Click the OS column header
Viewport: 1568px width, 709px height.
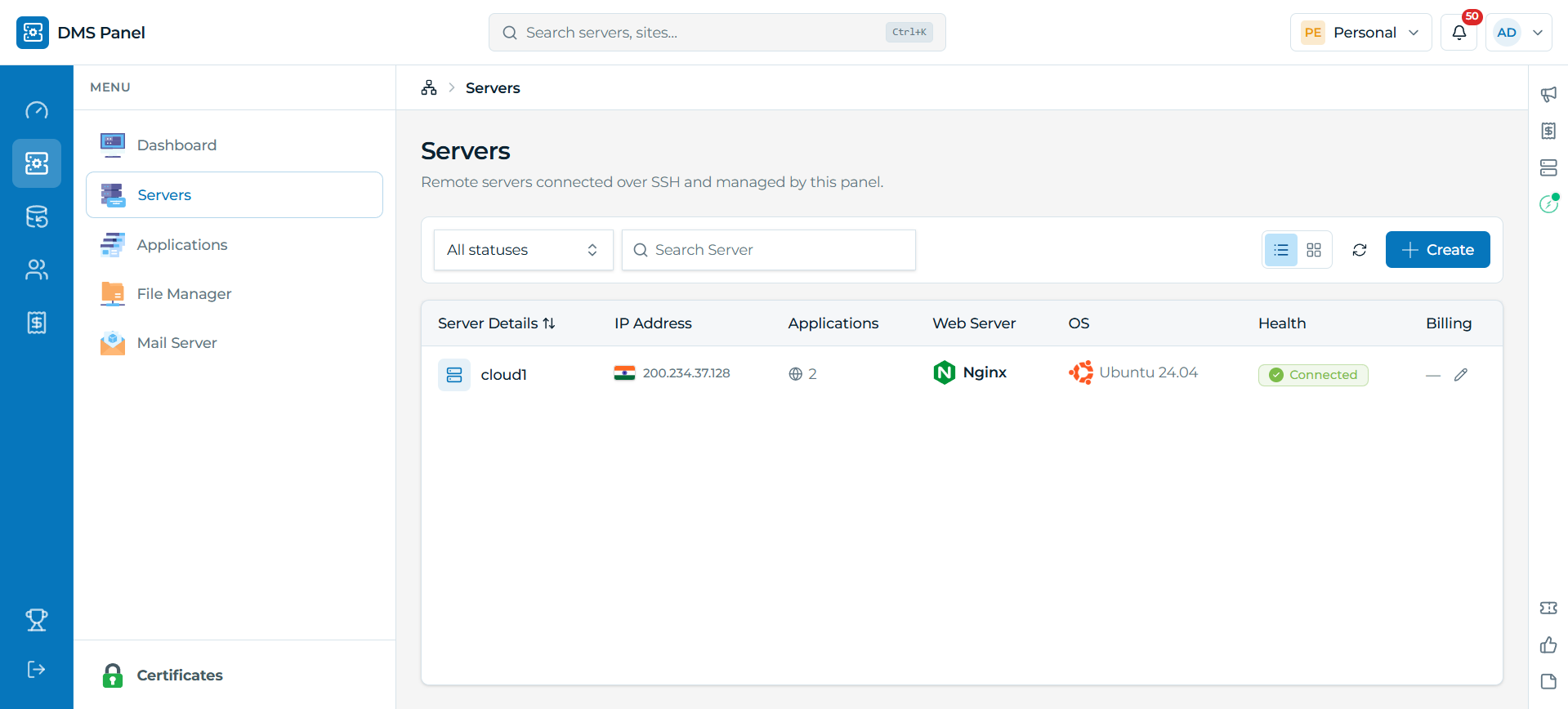pos(1079,323)
